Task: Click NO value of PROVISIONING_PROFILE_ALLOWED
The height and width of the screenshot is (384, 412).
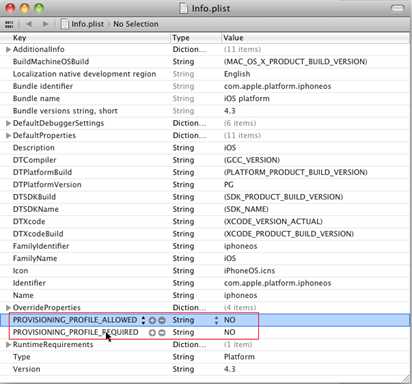Action: point(229,320)
